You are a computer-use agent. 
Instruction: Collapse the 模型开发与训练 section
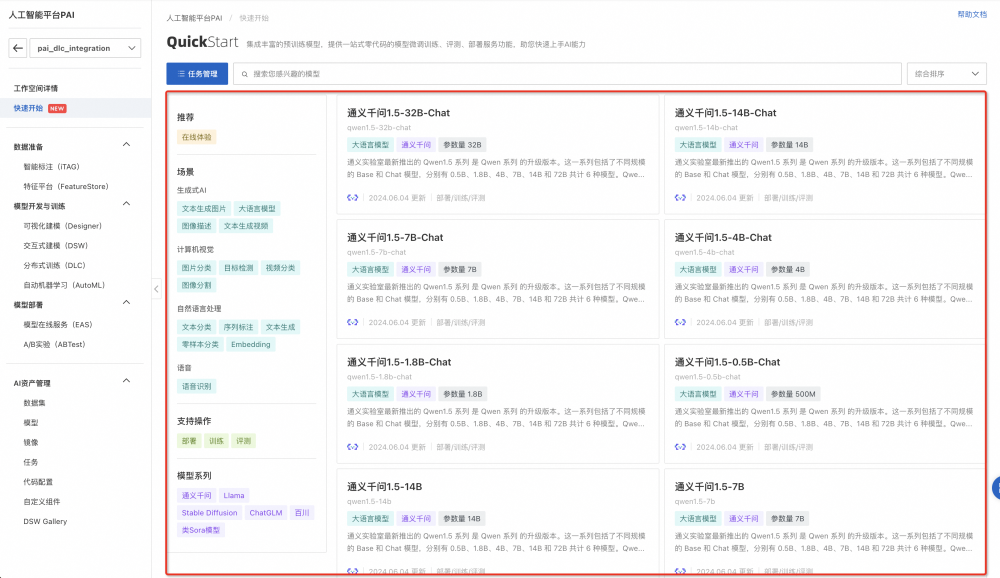coord(126,204)
